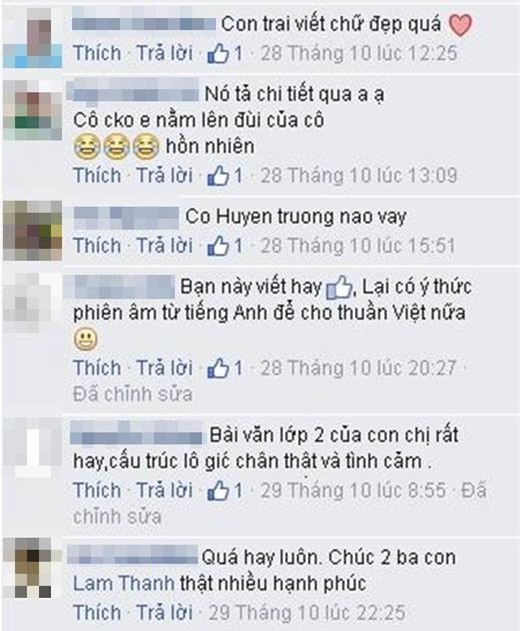Click 'Trả lời' on the 'Quá hay luôn' comment
The image size is (520, 631).
coord(164,612)
